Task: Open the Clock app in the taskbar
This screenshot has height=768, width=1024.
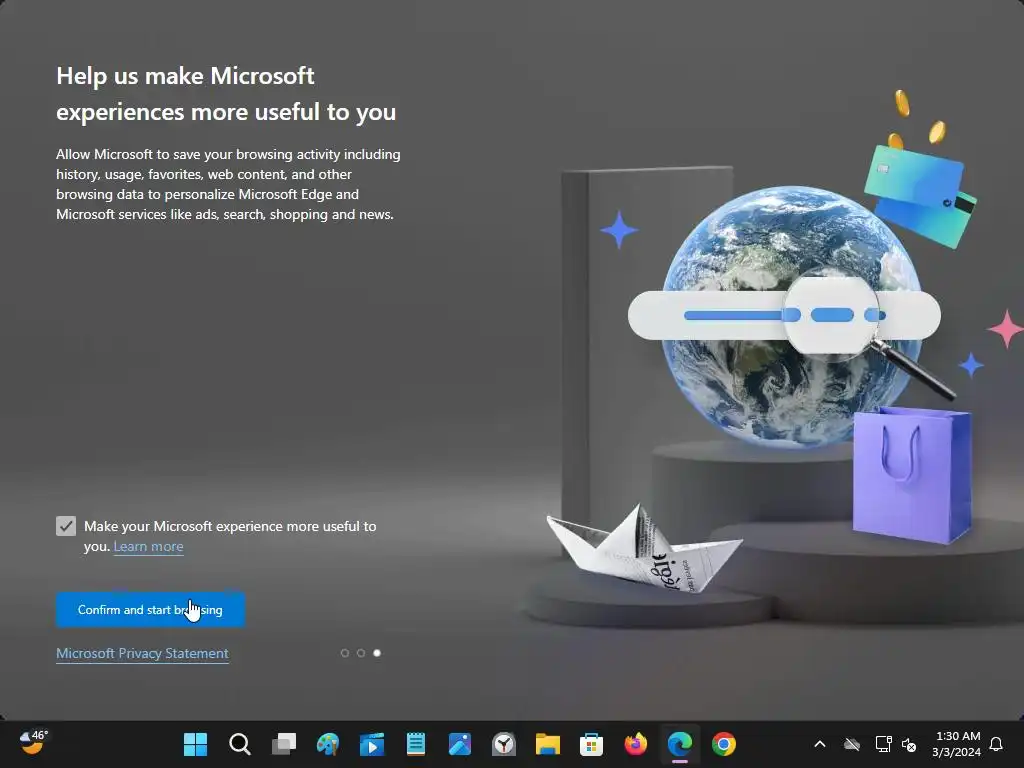Action: pyautogui.click(x=504, y=744)
